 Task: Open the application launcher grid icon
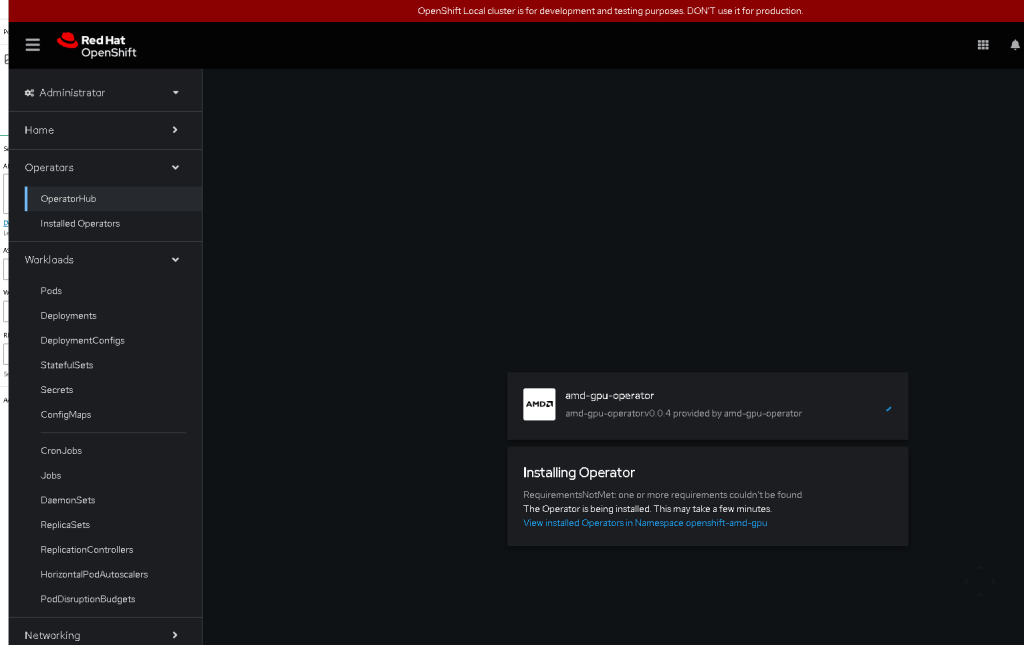983,44
